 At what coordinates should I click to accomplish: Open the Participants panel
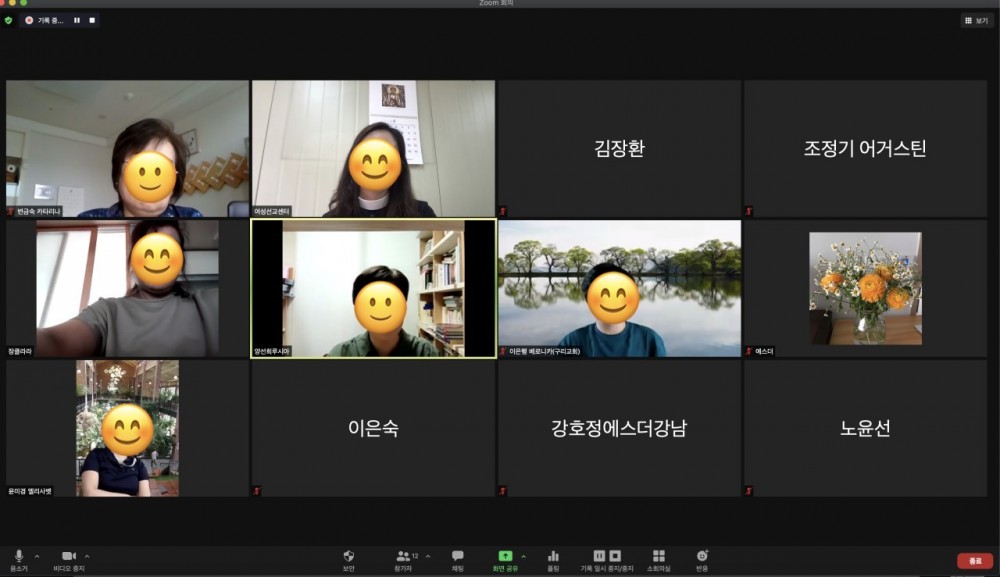(x=404, y=557)
